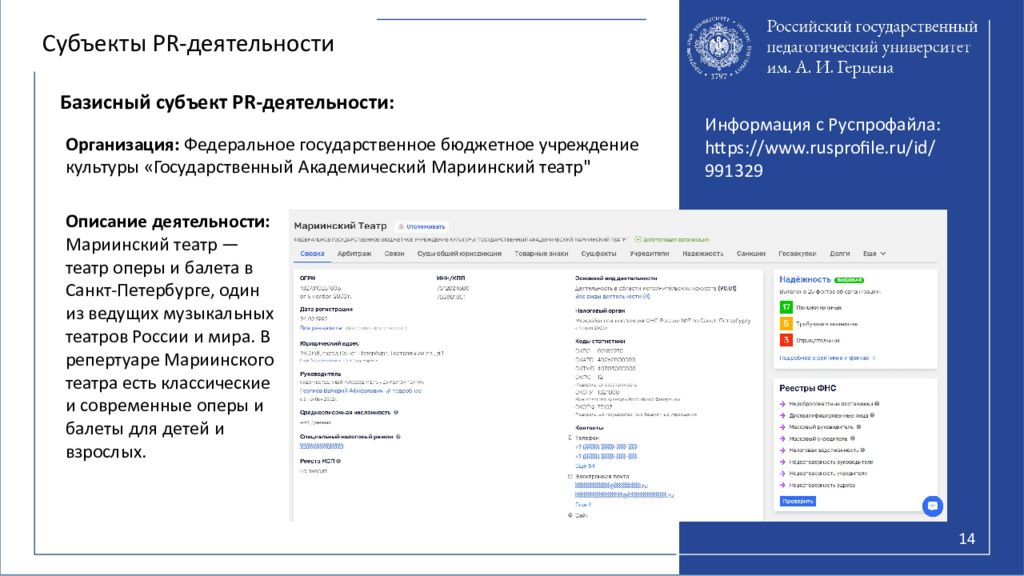Open the Санкции tab
Screen dimensions: 1024x576
pos(750,253)
